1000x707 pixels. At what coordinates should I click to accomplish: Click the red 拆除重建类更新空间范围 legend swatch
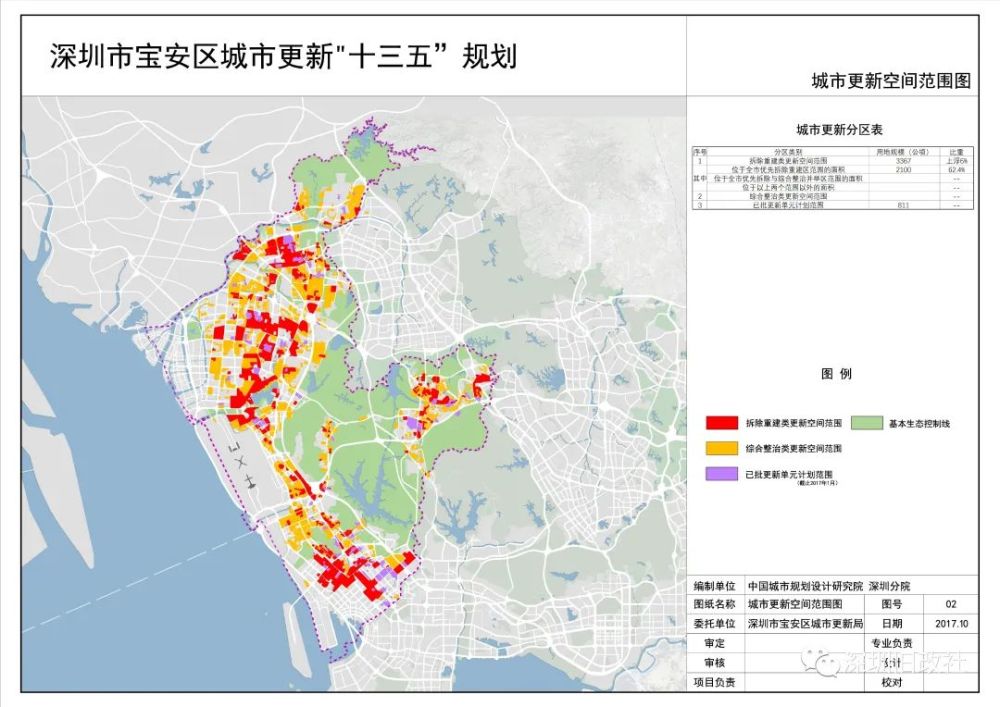click(x=721, y=422)
